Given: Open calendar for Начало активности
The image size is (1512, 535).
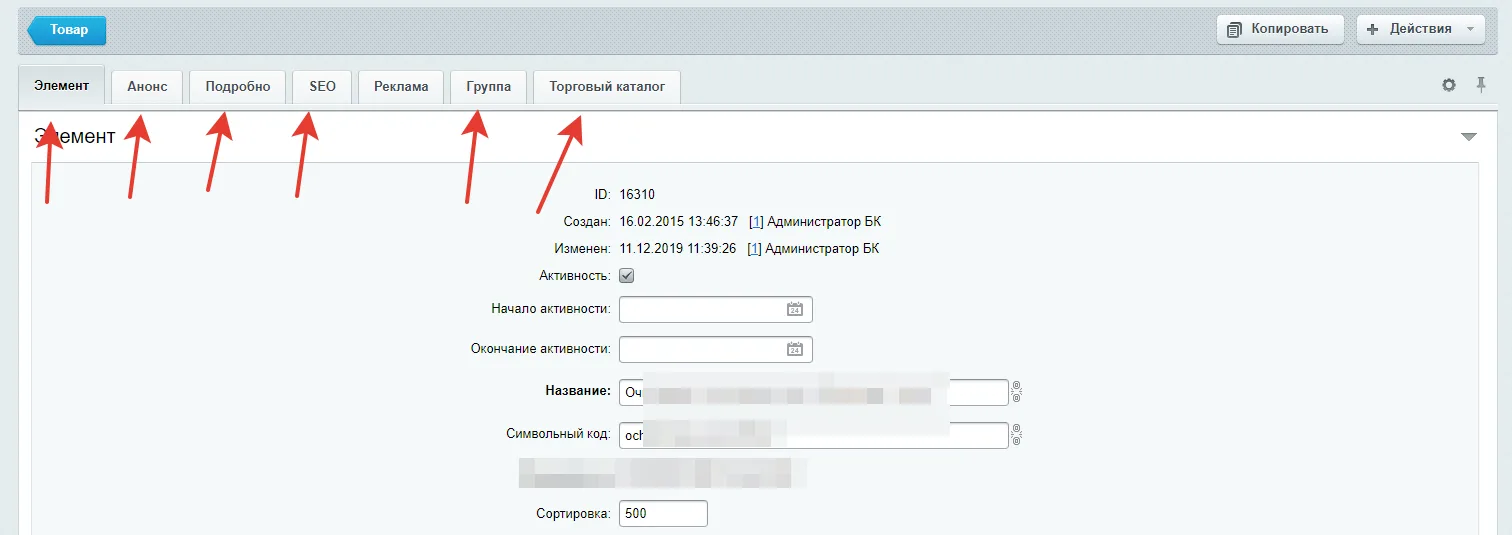Looking at the screenshot, I should [795, 310].
